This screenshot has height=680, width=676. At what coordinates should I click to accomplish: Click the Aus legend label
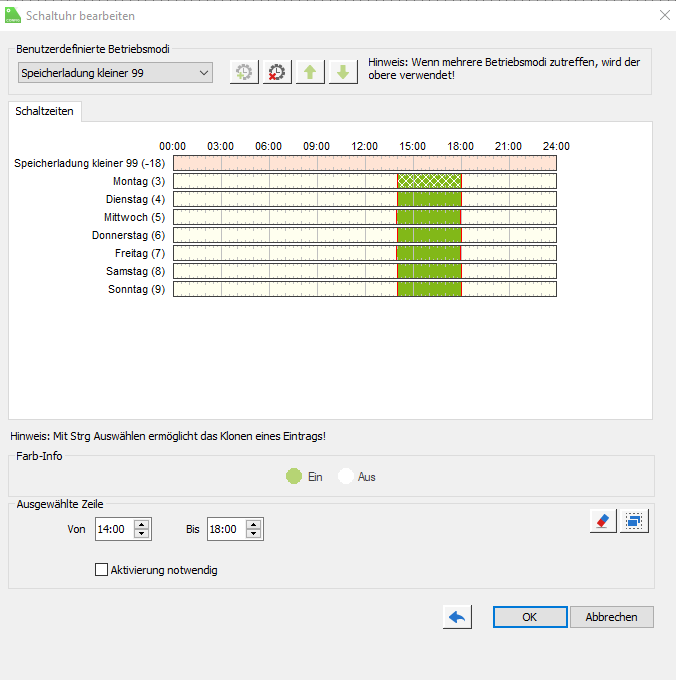(x=367, y=477)
